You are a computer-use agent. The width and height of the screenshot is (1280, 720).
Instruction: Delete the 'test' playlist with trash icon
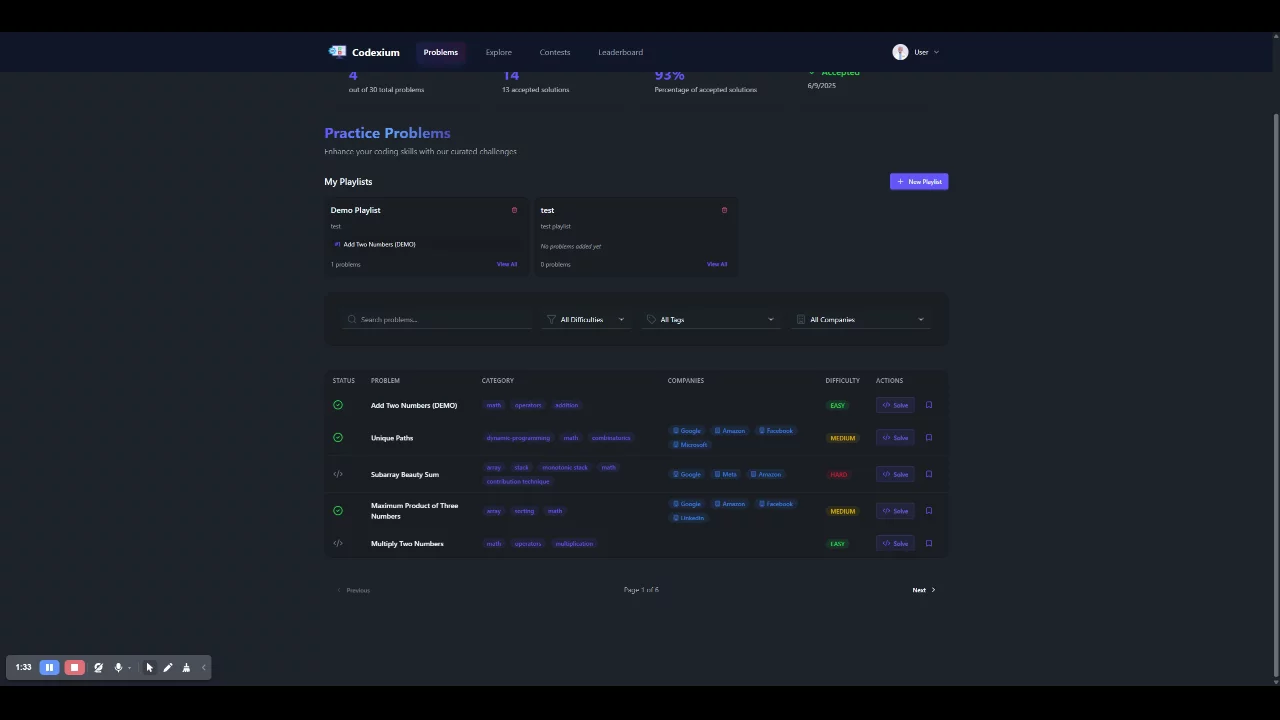724,210
